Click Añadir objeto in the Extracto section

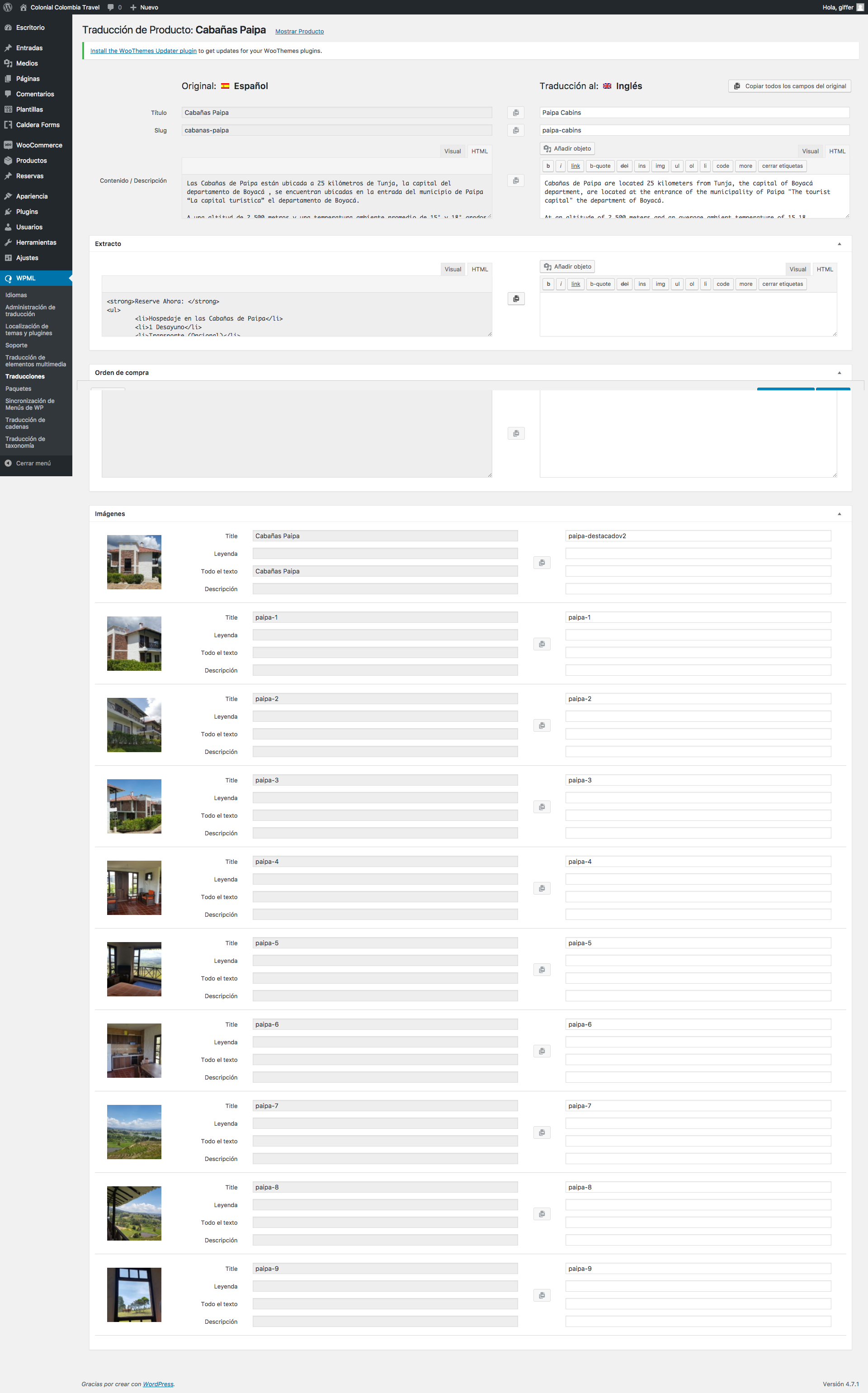pos(567,267)
